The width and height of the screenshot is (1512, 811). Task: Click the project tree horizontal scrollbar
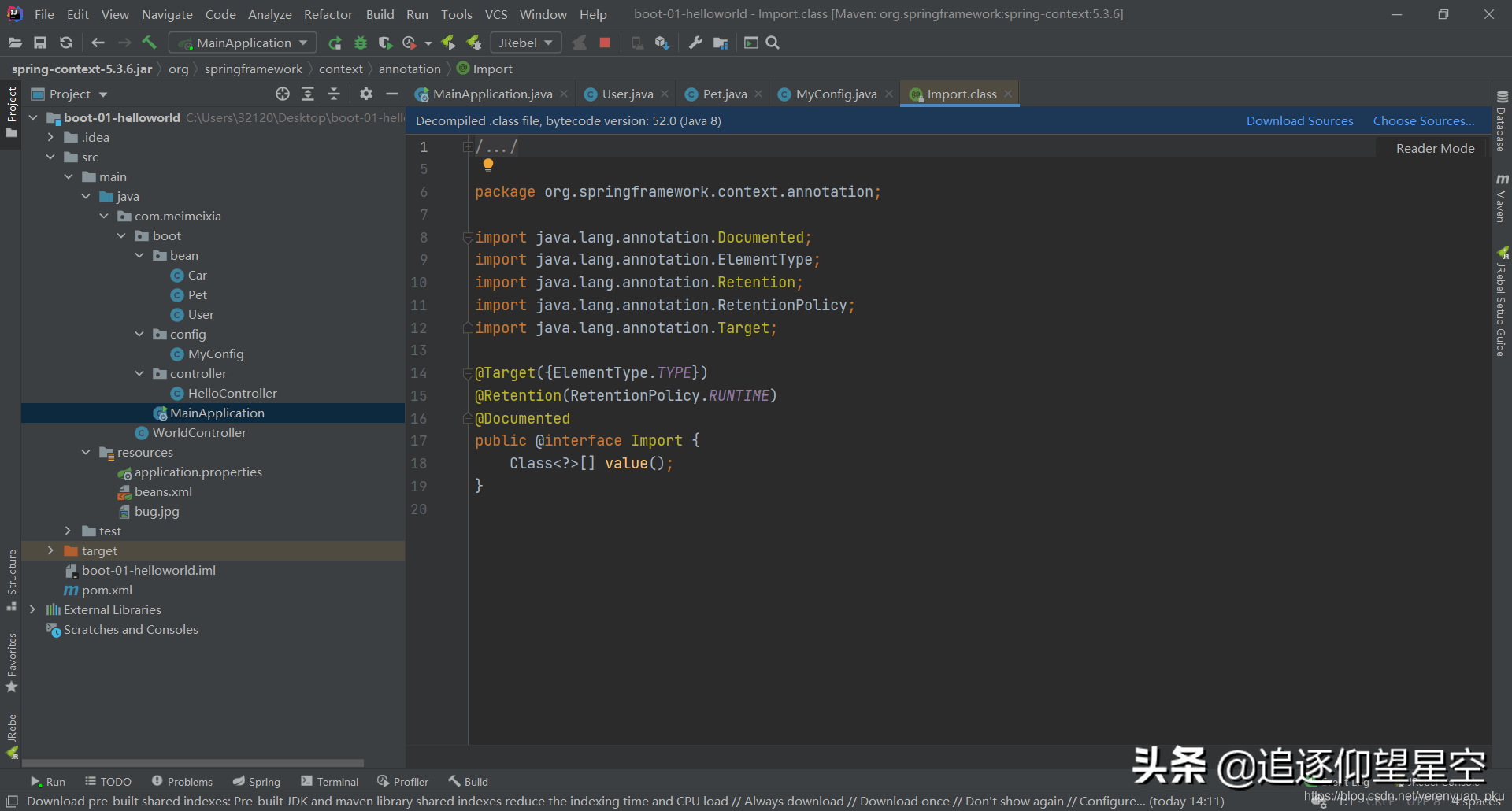pos(193,762)
